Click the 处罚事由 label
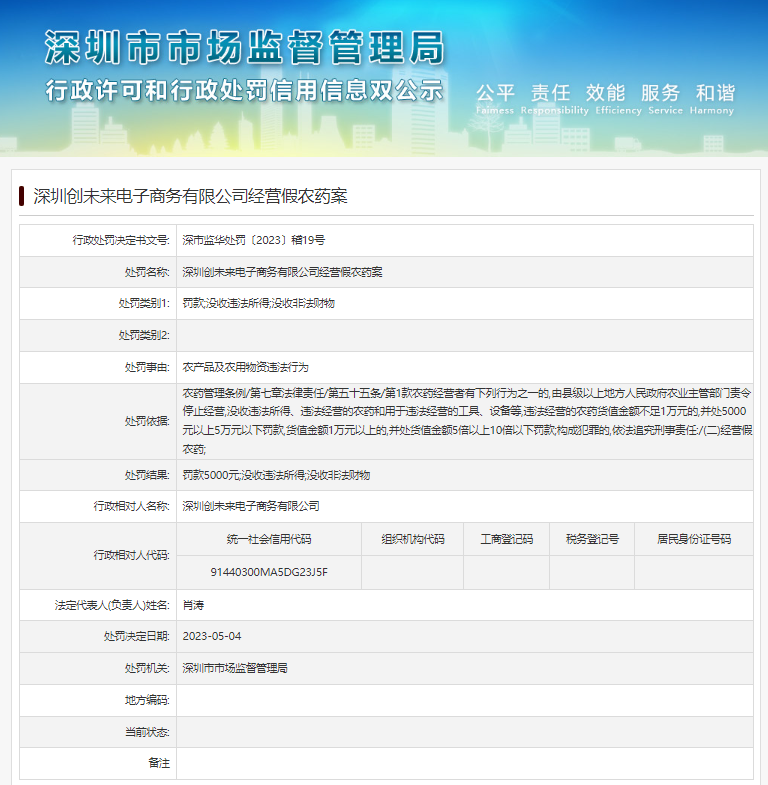768x785 pixels. (147, 367)
